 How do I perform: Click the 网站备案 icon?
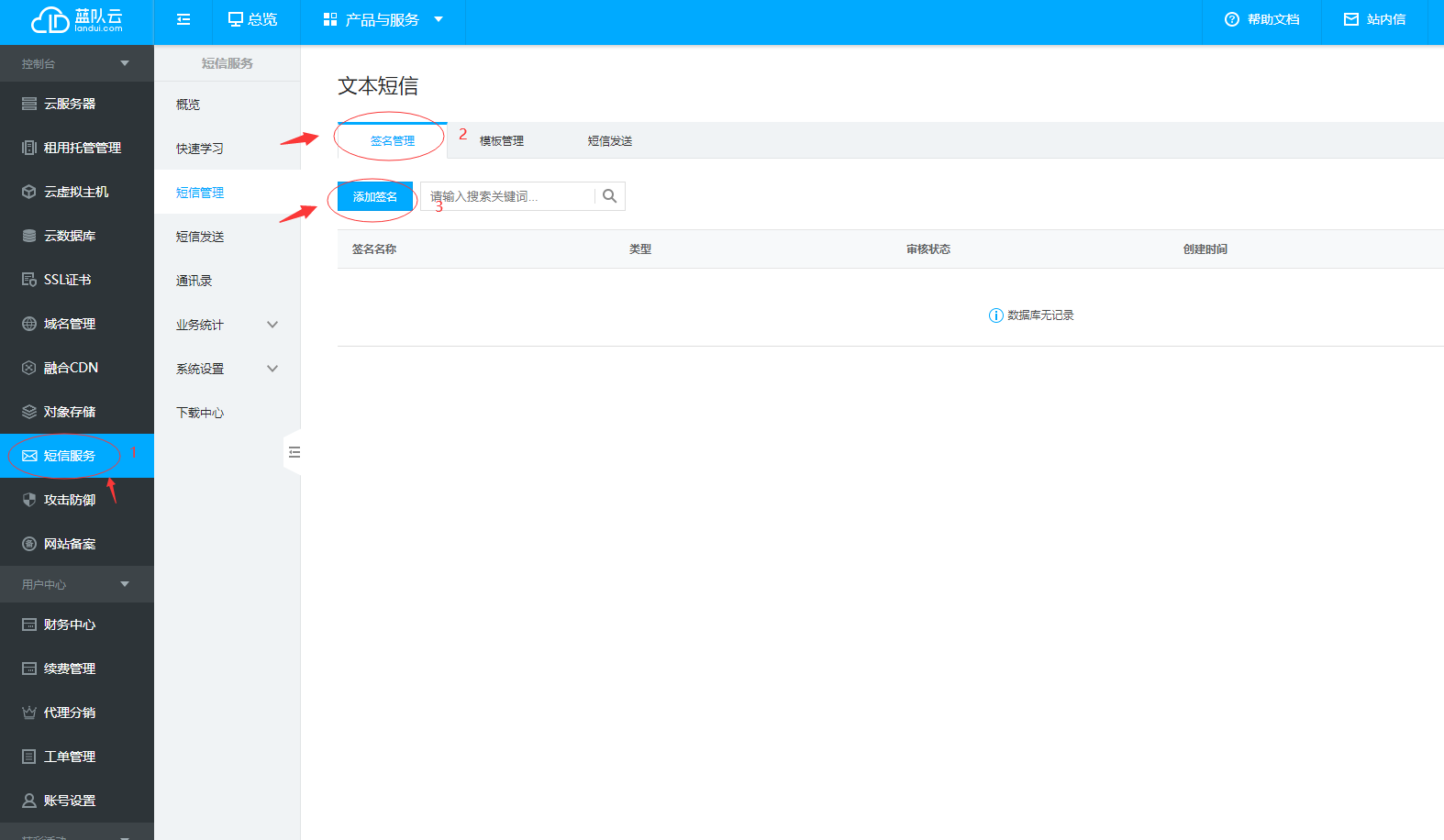click(x=29, y=544)
